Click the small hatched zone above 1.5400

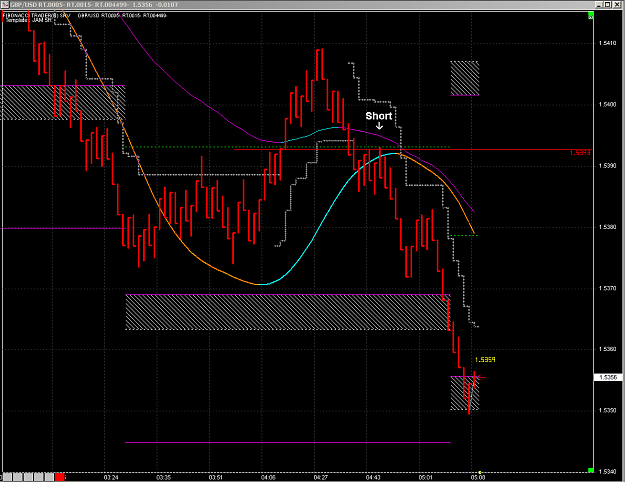pos(465,78)
